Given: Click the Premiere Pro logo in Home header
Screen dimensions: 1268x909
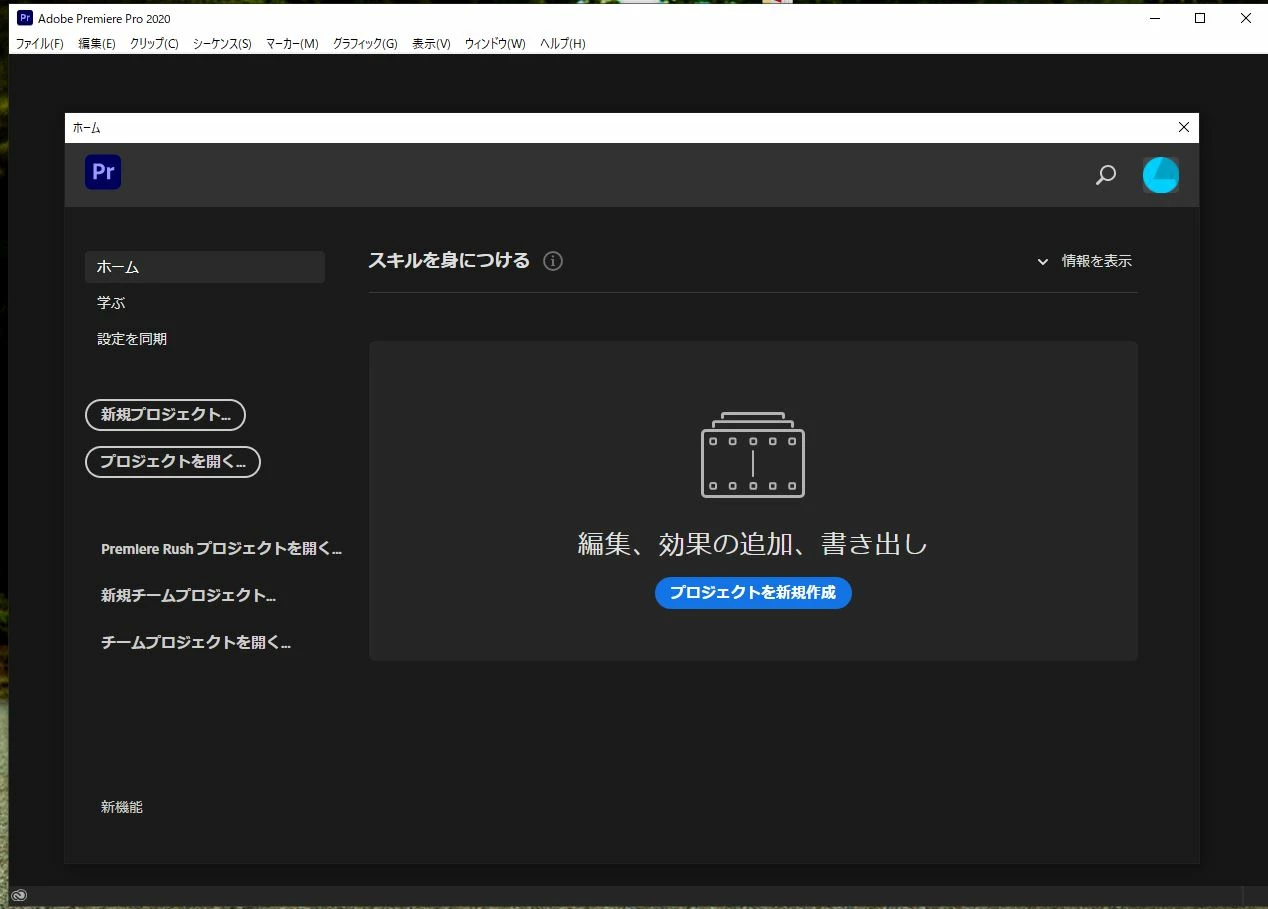Looking at the screenshot, I should pyautogui.click(x=103, y=172).
